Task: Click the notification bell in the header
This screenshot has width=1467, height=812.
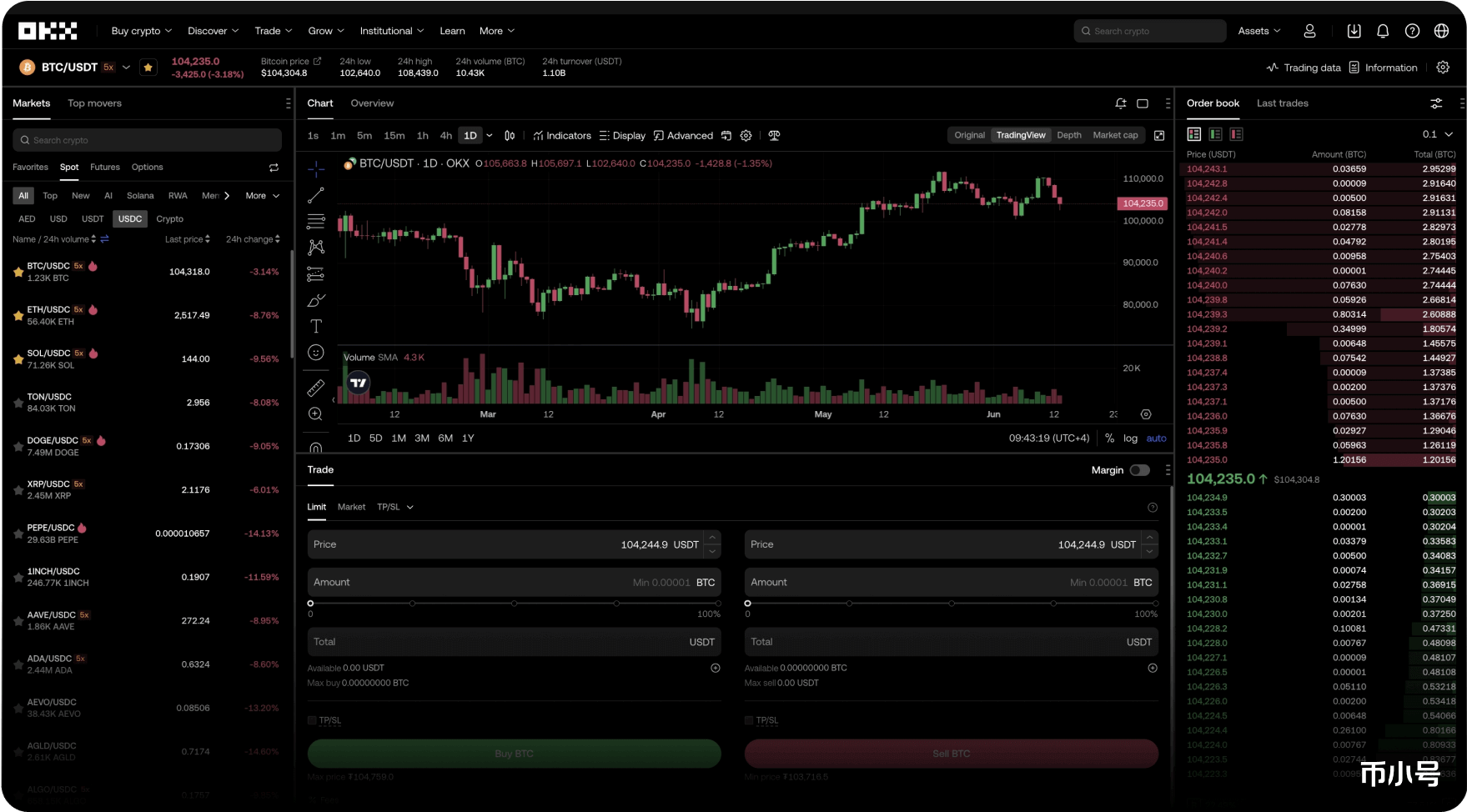Action: 1383,31
